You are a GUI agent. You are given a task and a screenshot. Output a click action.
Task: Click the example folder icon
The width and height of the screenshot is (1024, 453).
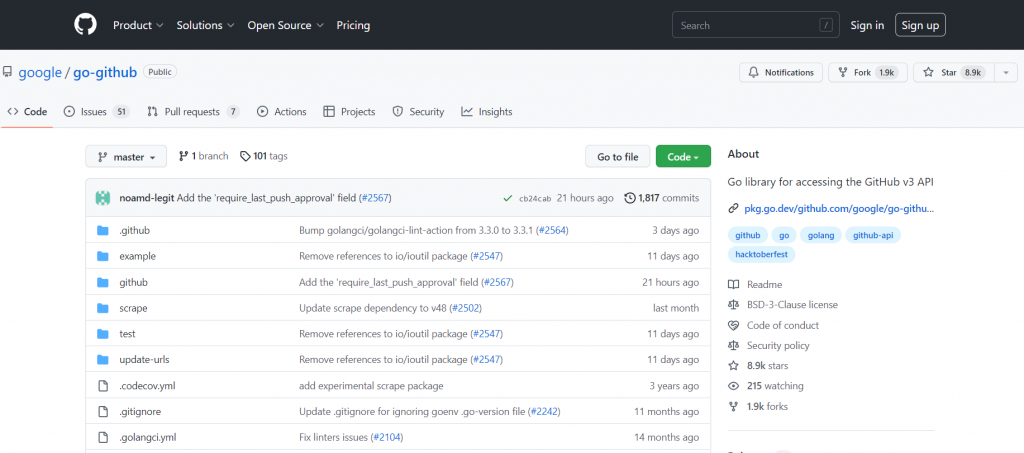[103, 256]
